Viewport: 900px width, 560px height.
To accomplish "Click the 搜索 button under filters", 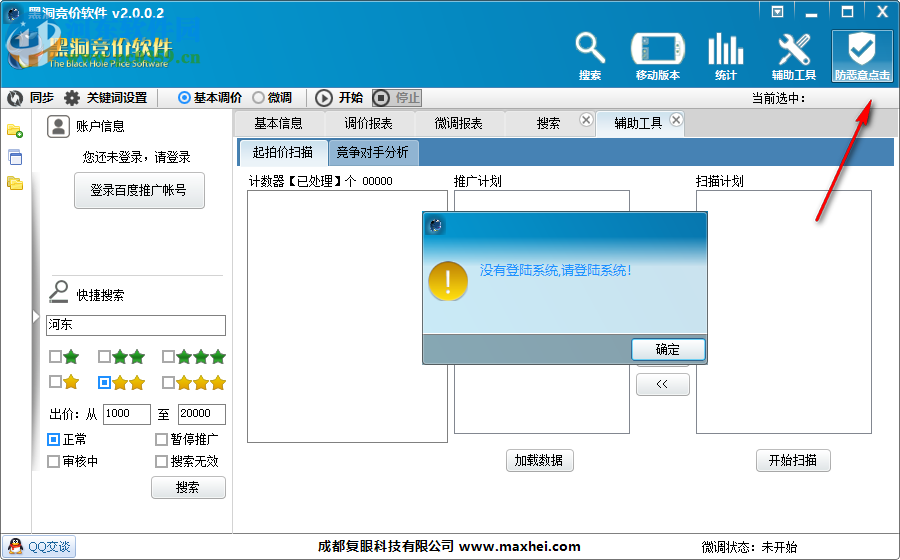I will [x=188, y=487].
